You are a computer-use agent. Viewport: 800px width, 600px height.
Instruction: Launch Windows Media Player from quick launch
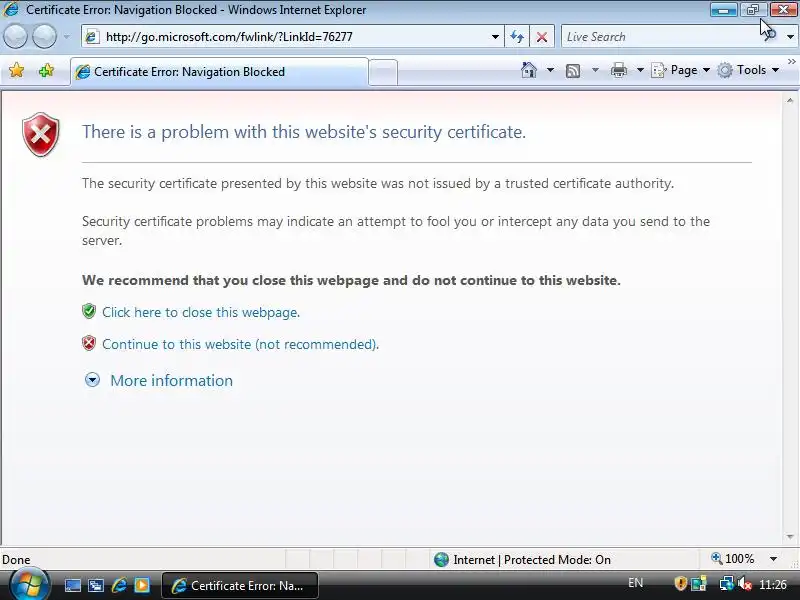(142, 586)
